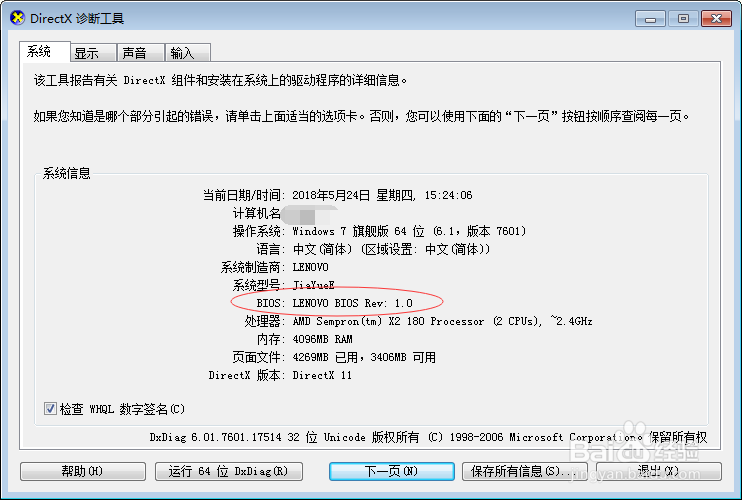Launch 运行 64 位 DxDiag button
The height and width of the screenshot is (500, 742).
click(x=229, y=471)
